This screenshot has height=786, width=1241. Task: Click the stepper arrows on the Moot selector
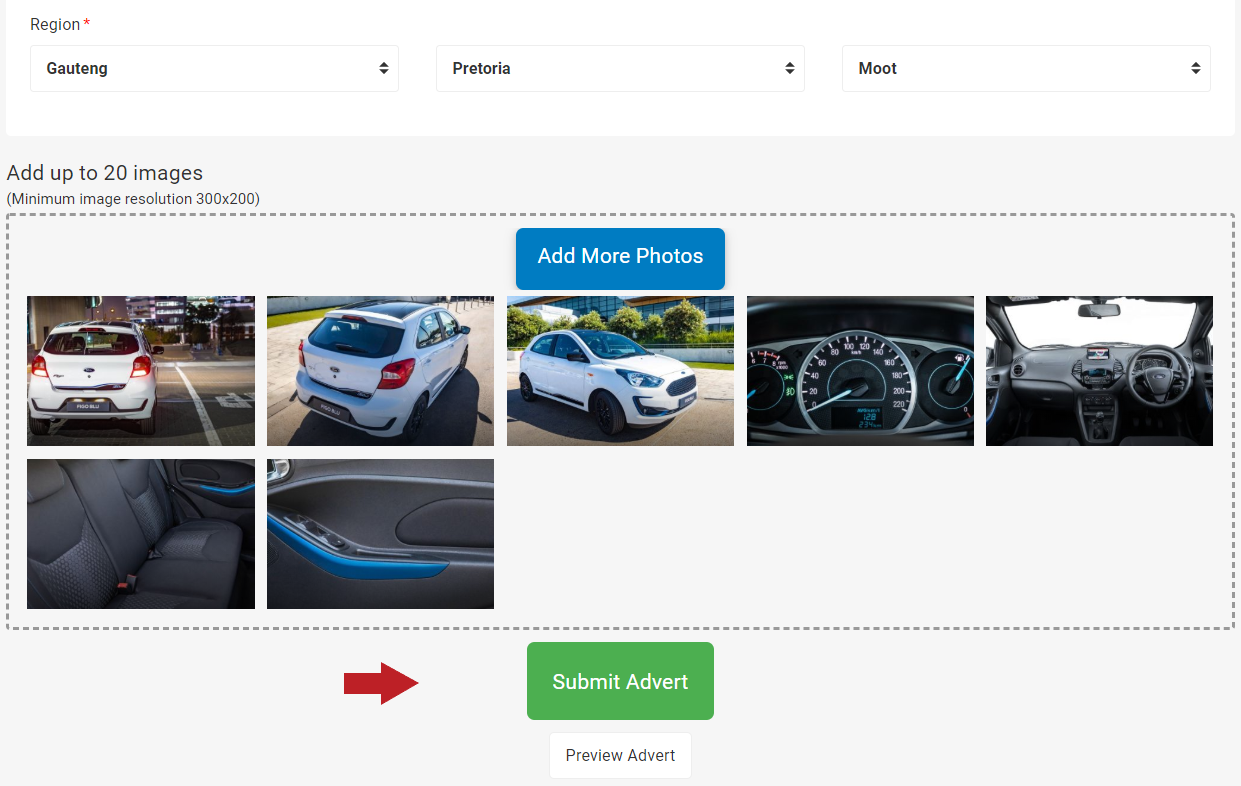click(x=1196, y=68)
